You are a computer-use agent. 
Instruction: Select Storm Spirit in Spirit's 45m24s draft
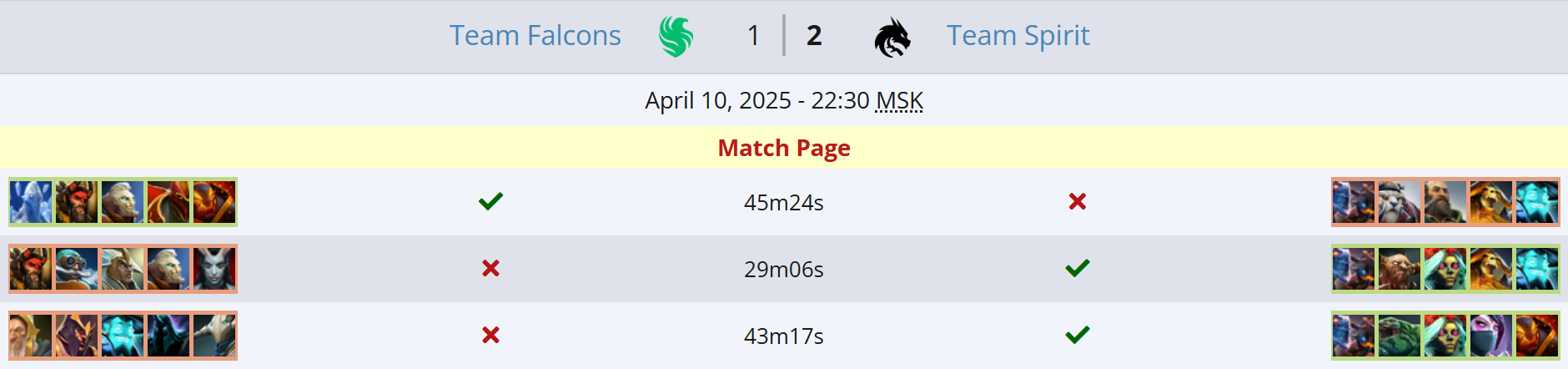point(1536,202)
